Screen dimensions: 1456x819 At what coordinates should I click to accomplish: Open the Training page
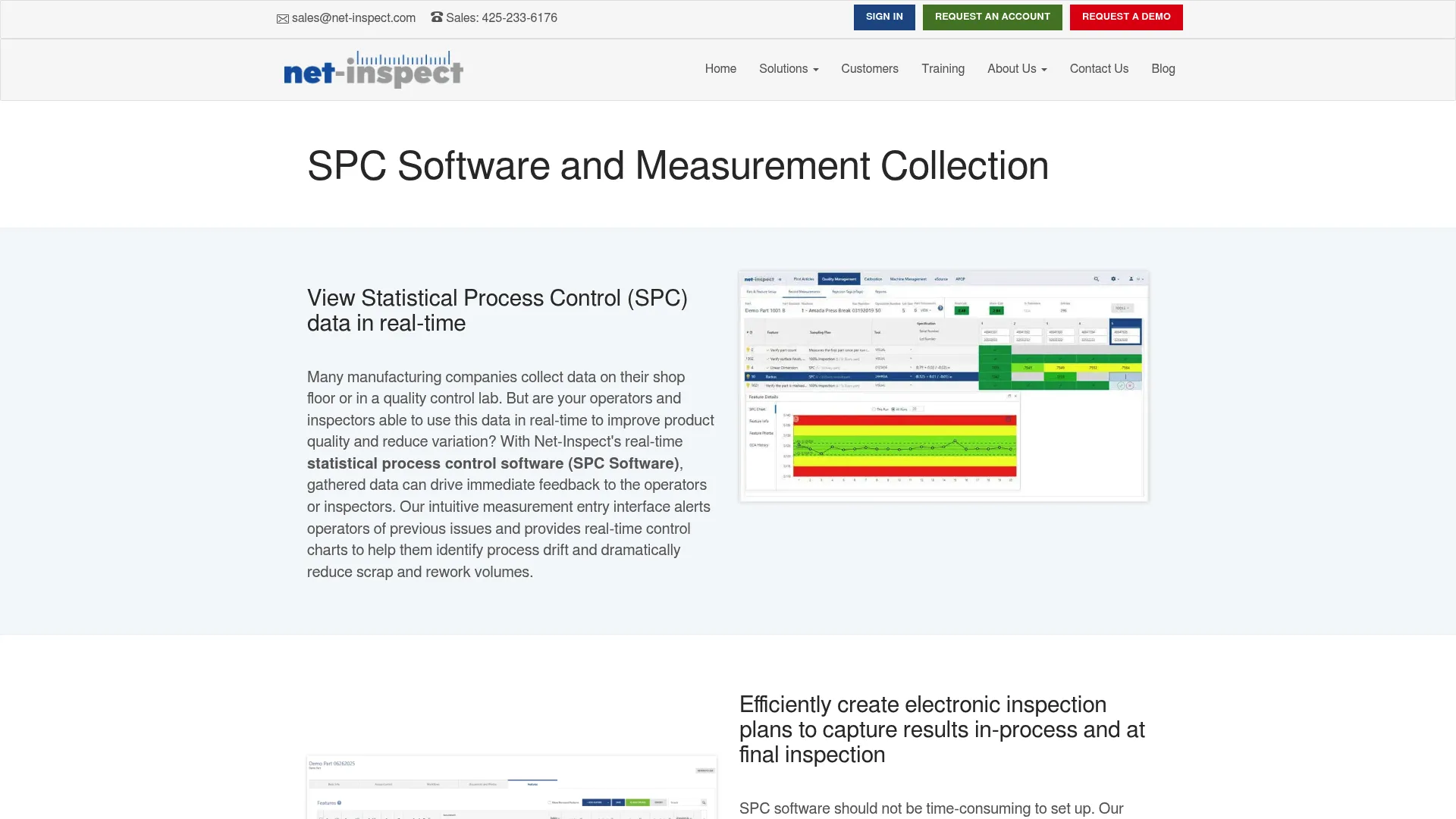tap(943, 69)
